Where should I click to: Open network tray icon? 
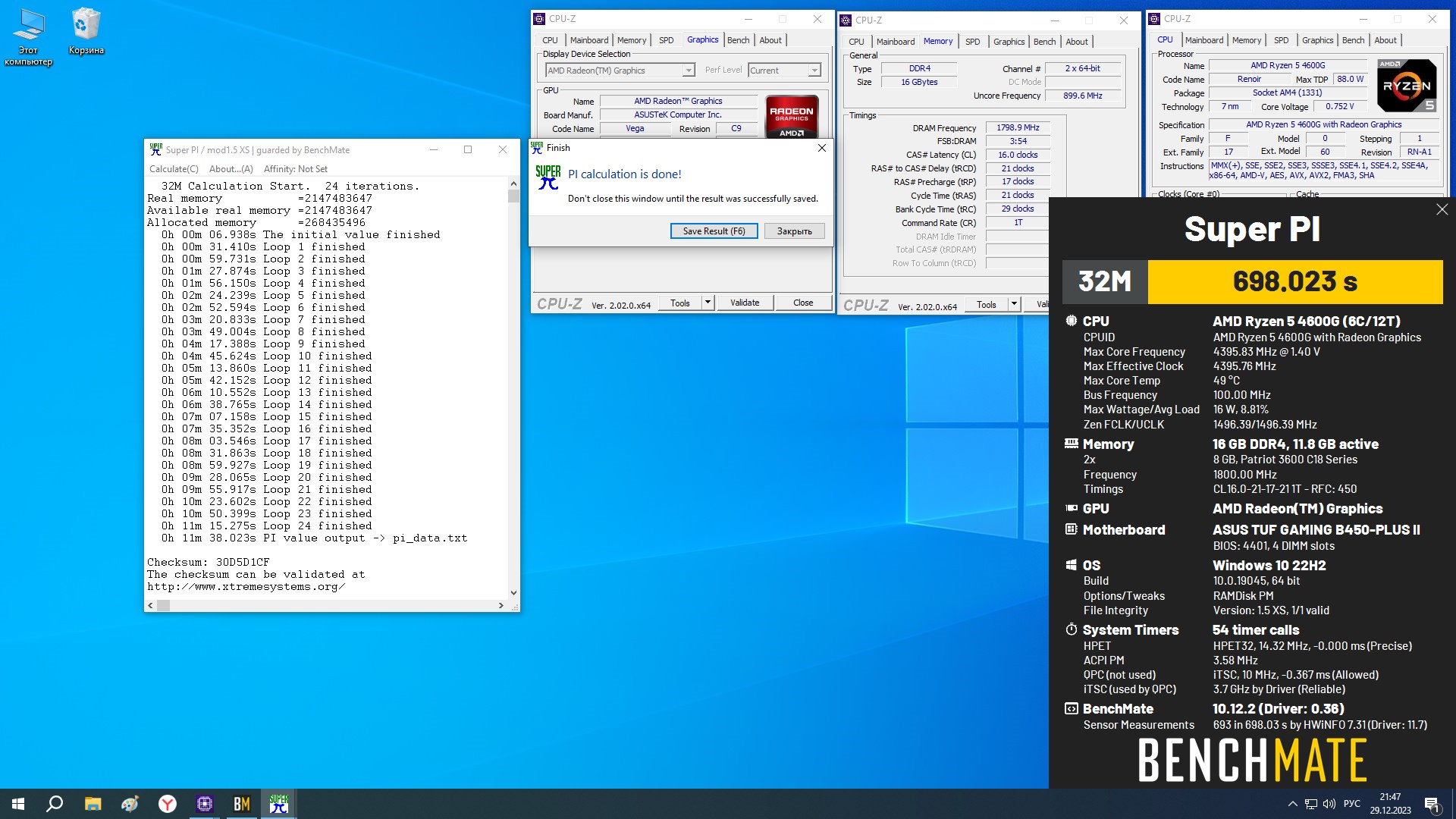1311,804
